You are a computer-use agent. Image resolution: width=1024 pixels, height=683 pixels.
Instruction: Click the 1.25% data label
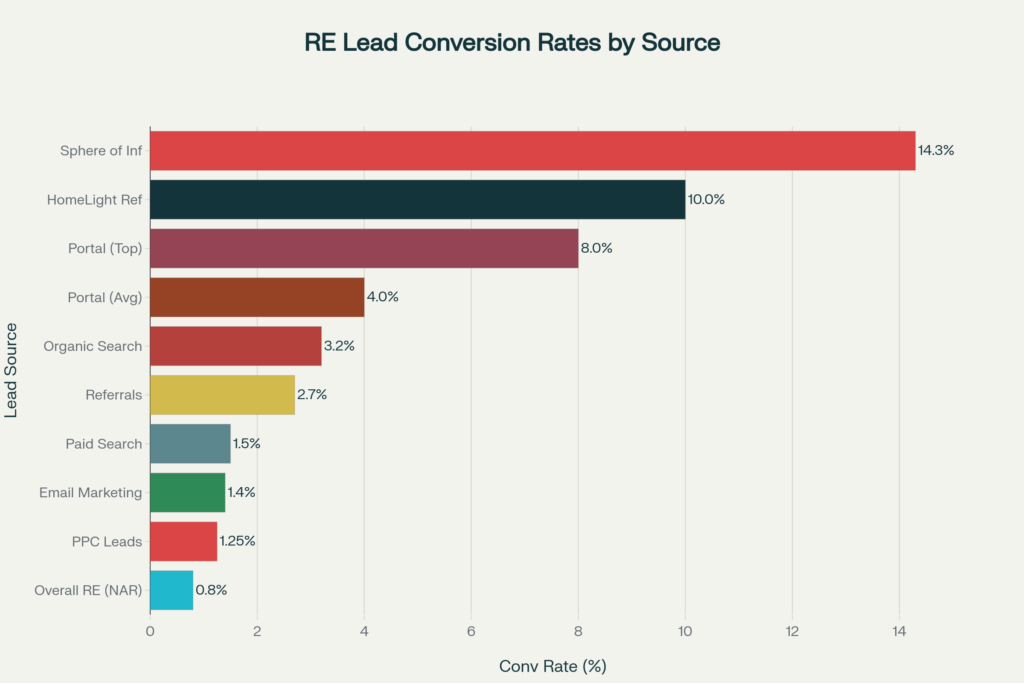pyautogui.click(x=238, y=541)
